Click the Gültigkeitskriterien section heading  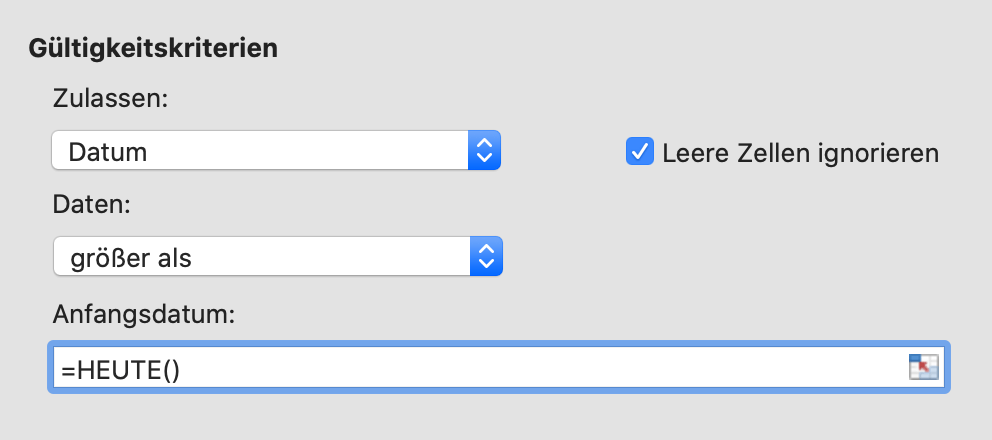153,49
